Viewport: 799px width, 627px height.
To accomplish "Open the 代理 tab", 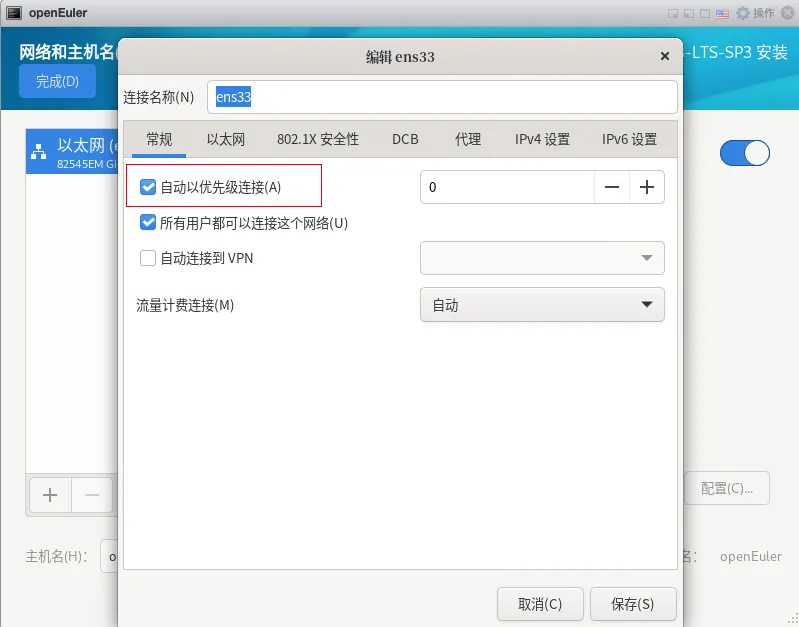I will pyautogui.click(x=468, y=139).
